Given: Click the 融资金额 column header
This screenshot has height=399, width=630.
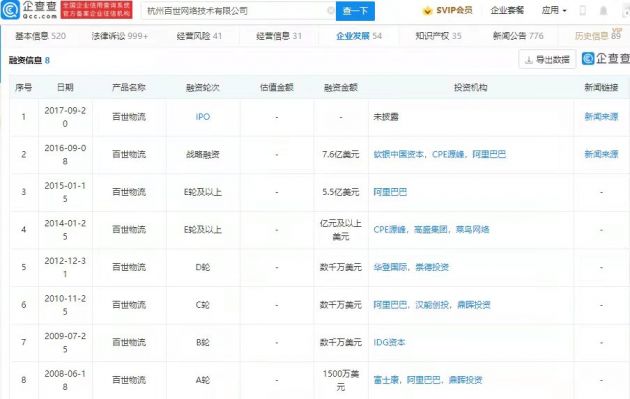Looking at the screenshot, I should [341, 87].
